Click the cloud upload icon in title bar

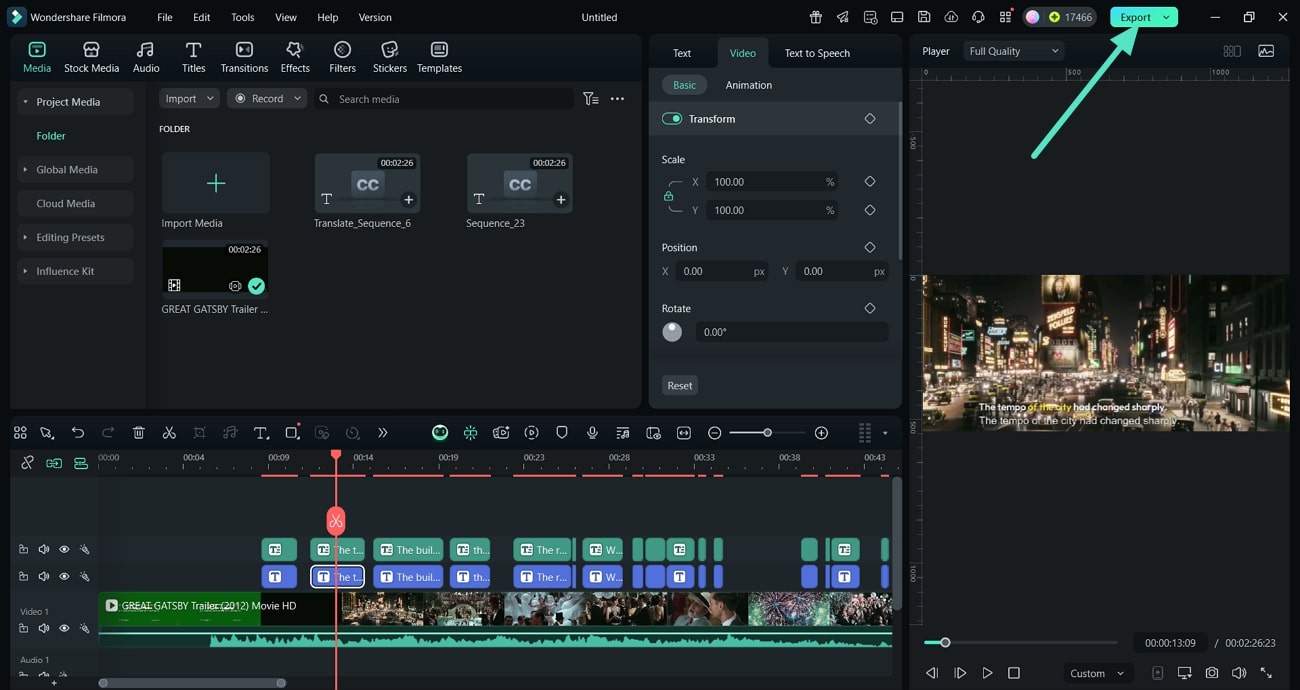click(951, 17)
